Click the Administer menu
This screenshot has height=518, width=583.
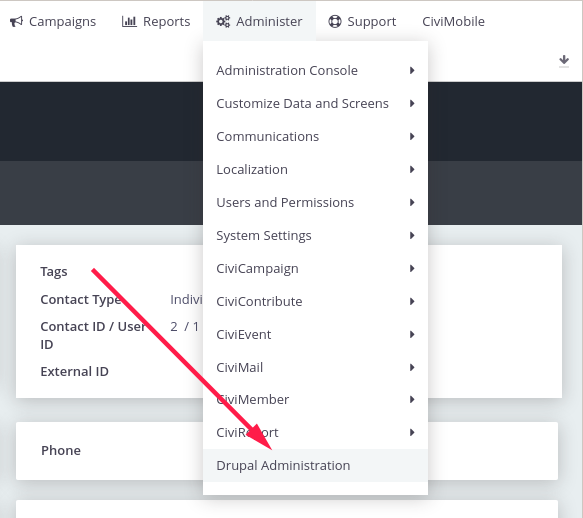[259, 22]
